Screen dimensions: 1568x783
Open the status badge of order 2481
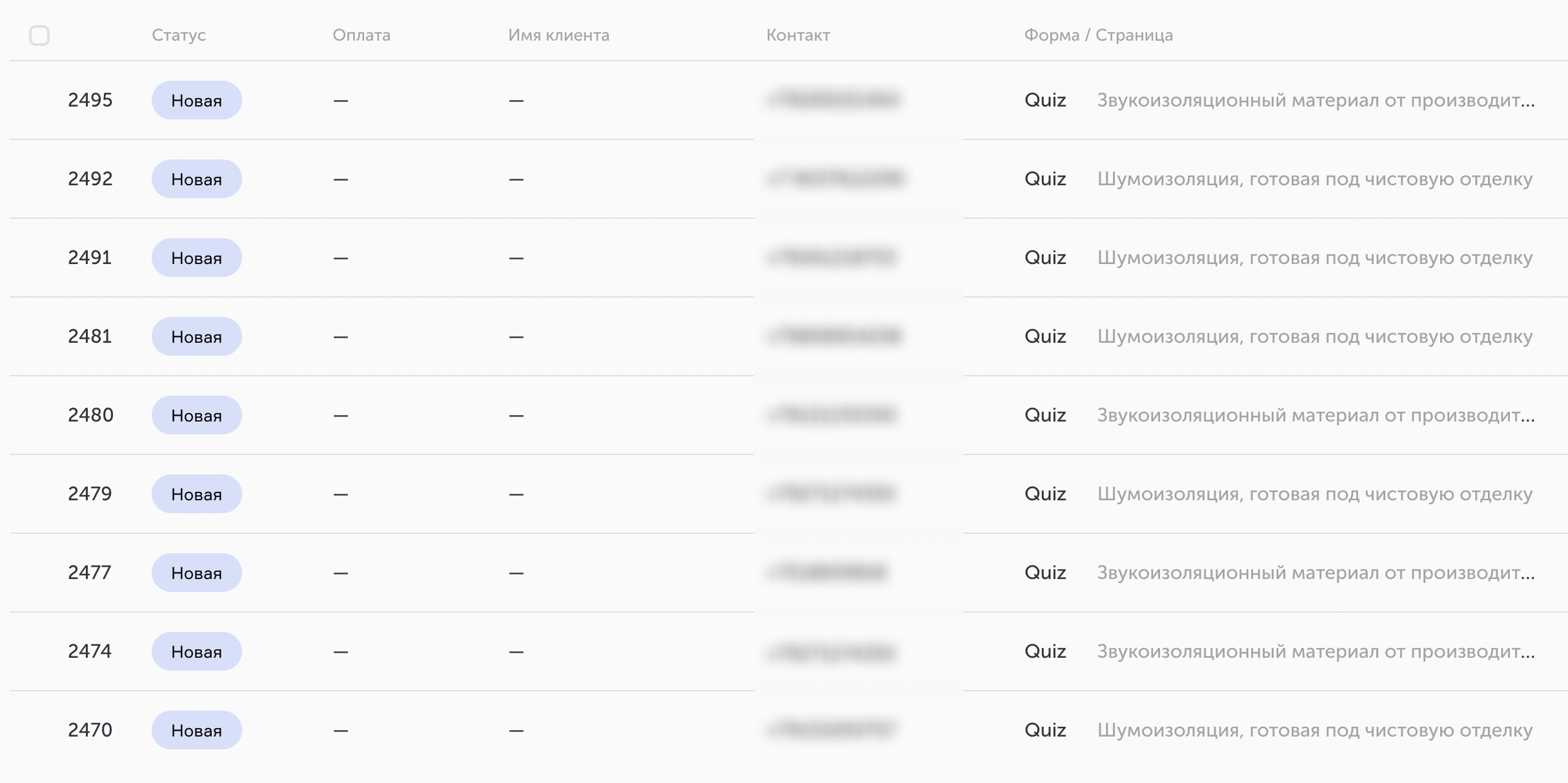[197, 336]
